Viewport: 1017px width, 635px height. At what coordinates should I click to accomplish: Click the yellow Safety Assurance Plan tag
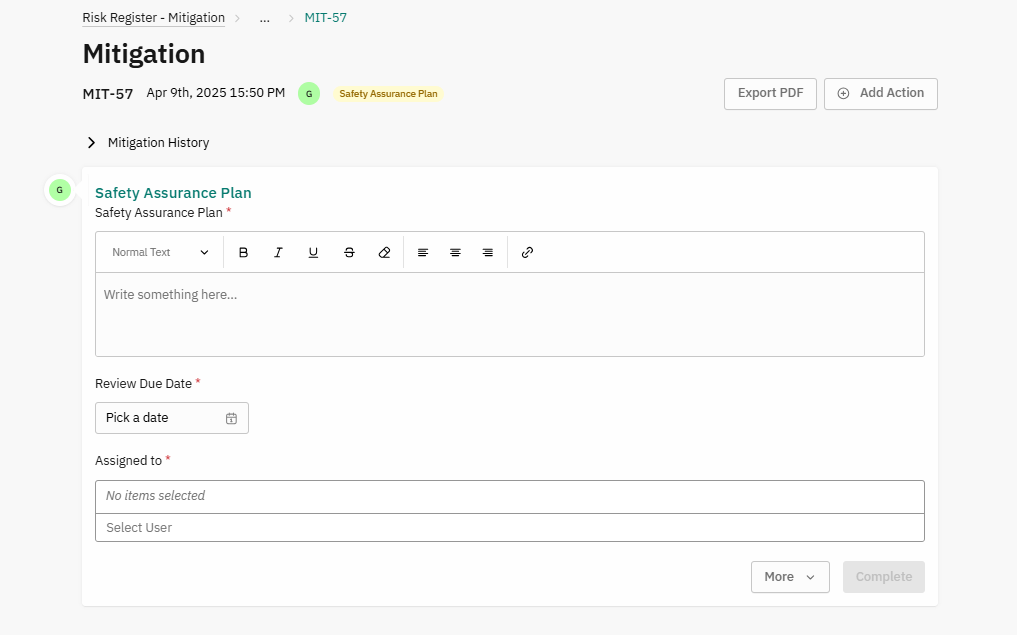pos(389,93)
